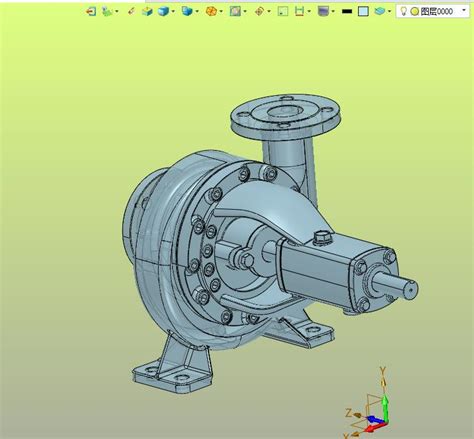
Task: Click the gray framed square icon
Action: [235, 11]
